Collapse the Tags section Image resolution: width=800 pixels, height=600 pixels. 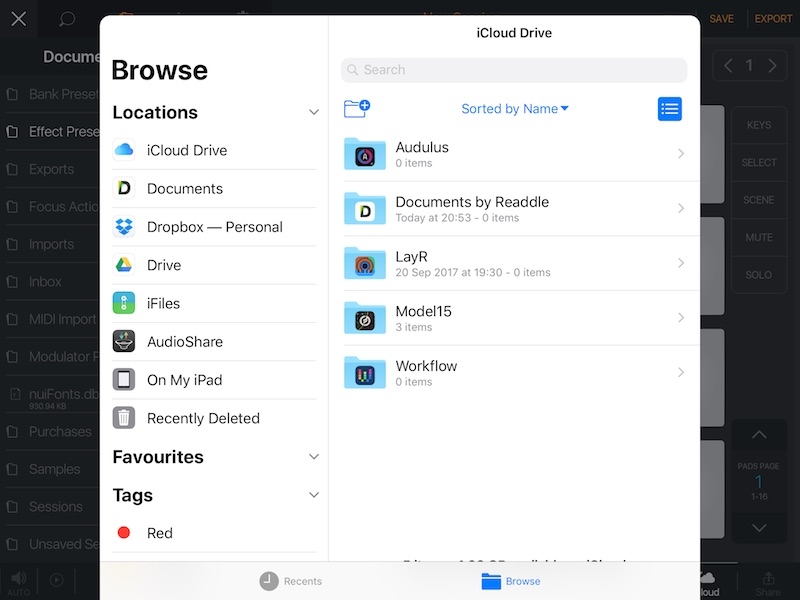tap(314, 494)
